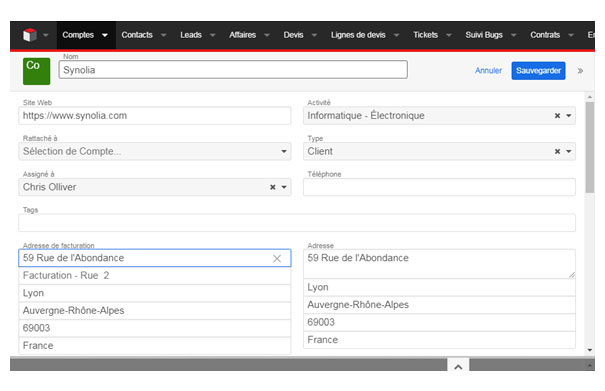Open the Activité dropdown arrow
605x391 pixels.
(569, 115)
